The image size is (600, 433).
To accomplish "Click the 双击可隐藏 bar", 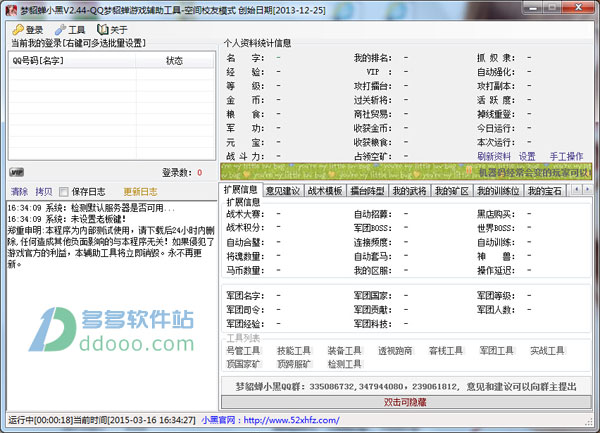I will coord(406,402).
